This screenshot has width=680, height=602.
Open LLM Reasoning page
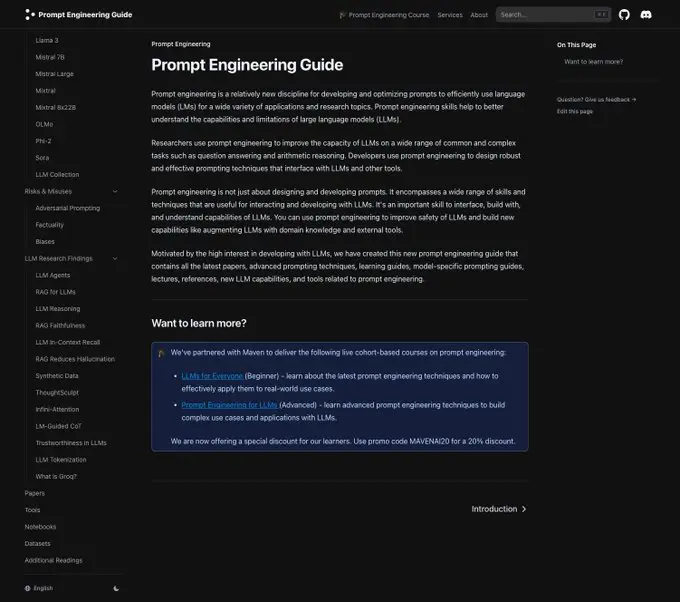[58, 309]
